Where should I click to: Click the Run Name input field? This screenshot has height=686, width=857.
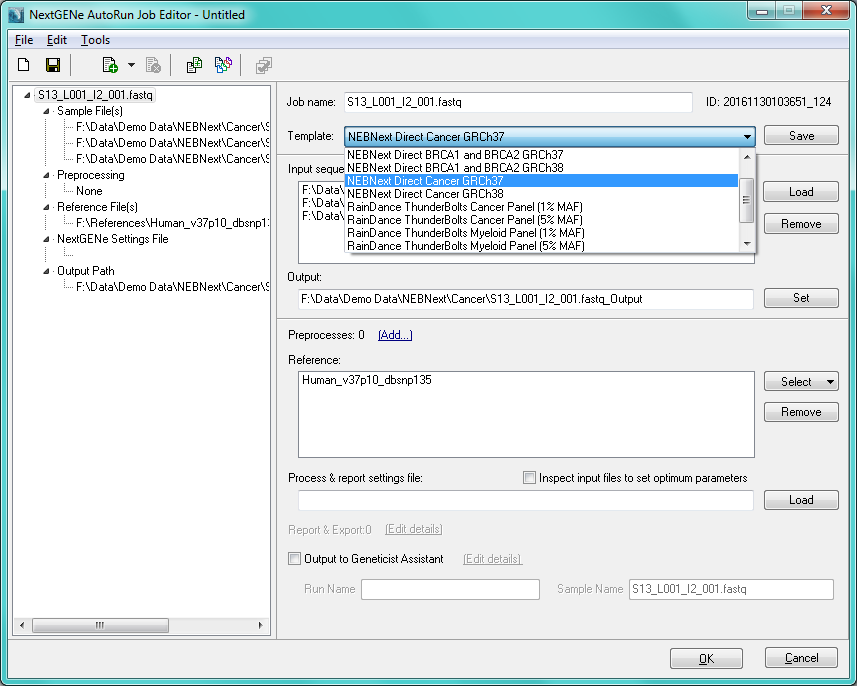450,589
